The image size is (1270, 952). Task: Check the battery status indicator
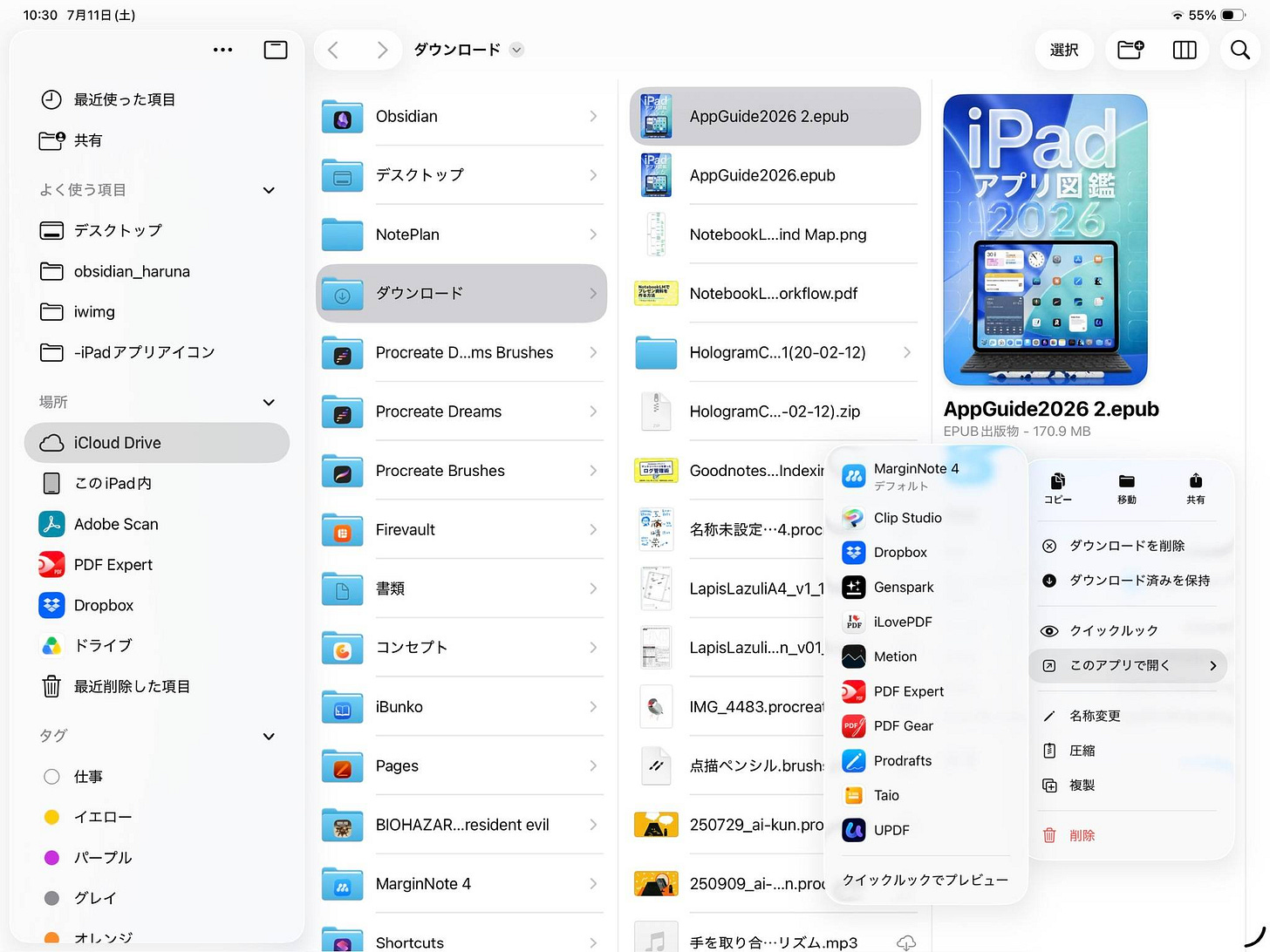[x=1232, y=15]
